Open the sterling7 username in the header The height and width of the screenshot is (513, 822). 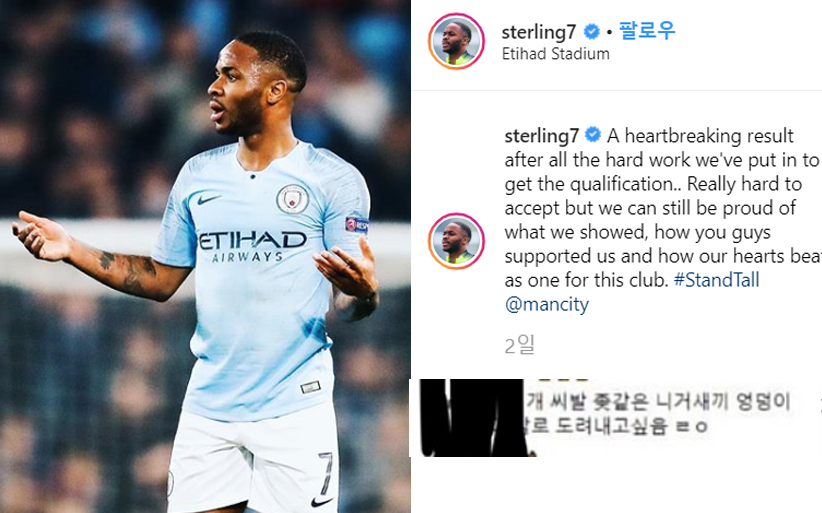[x=539, y=32]
